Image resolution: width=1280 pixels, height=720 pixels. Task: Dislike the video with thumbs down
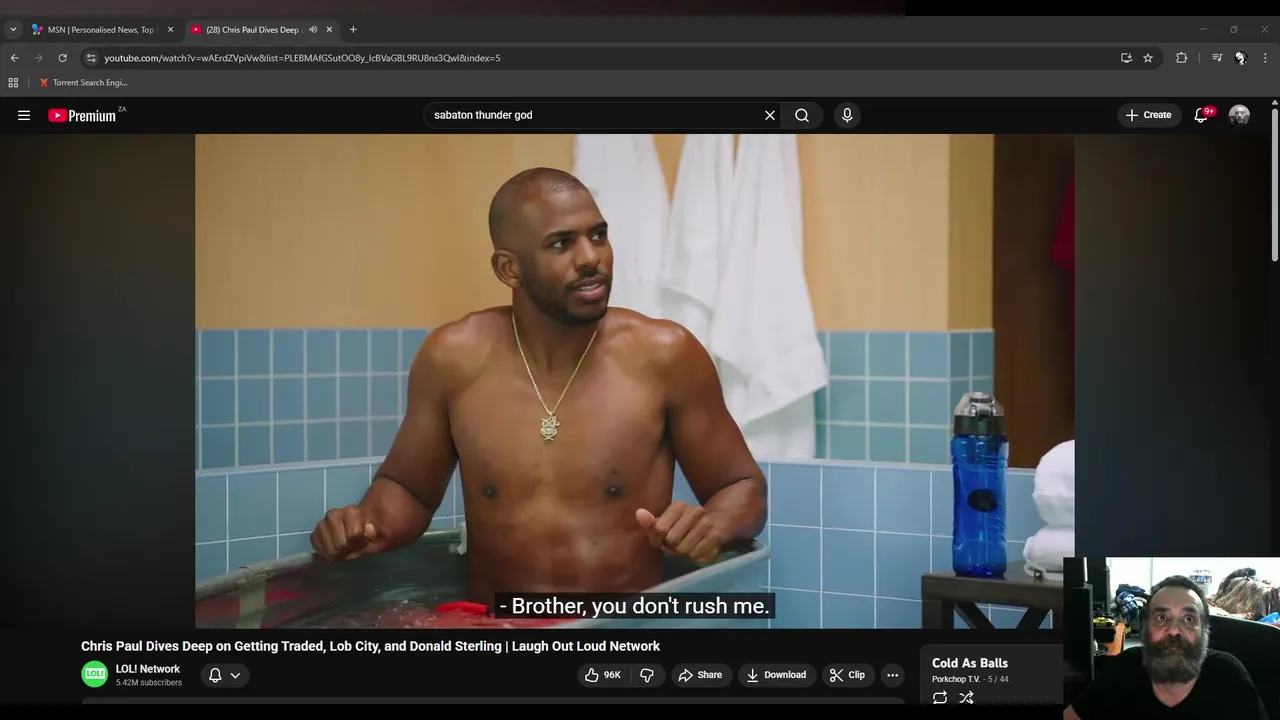tap(647, 675)
